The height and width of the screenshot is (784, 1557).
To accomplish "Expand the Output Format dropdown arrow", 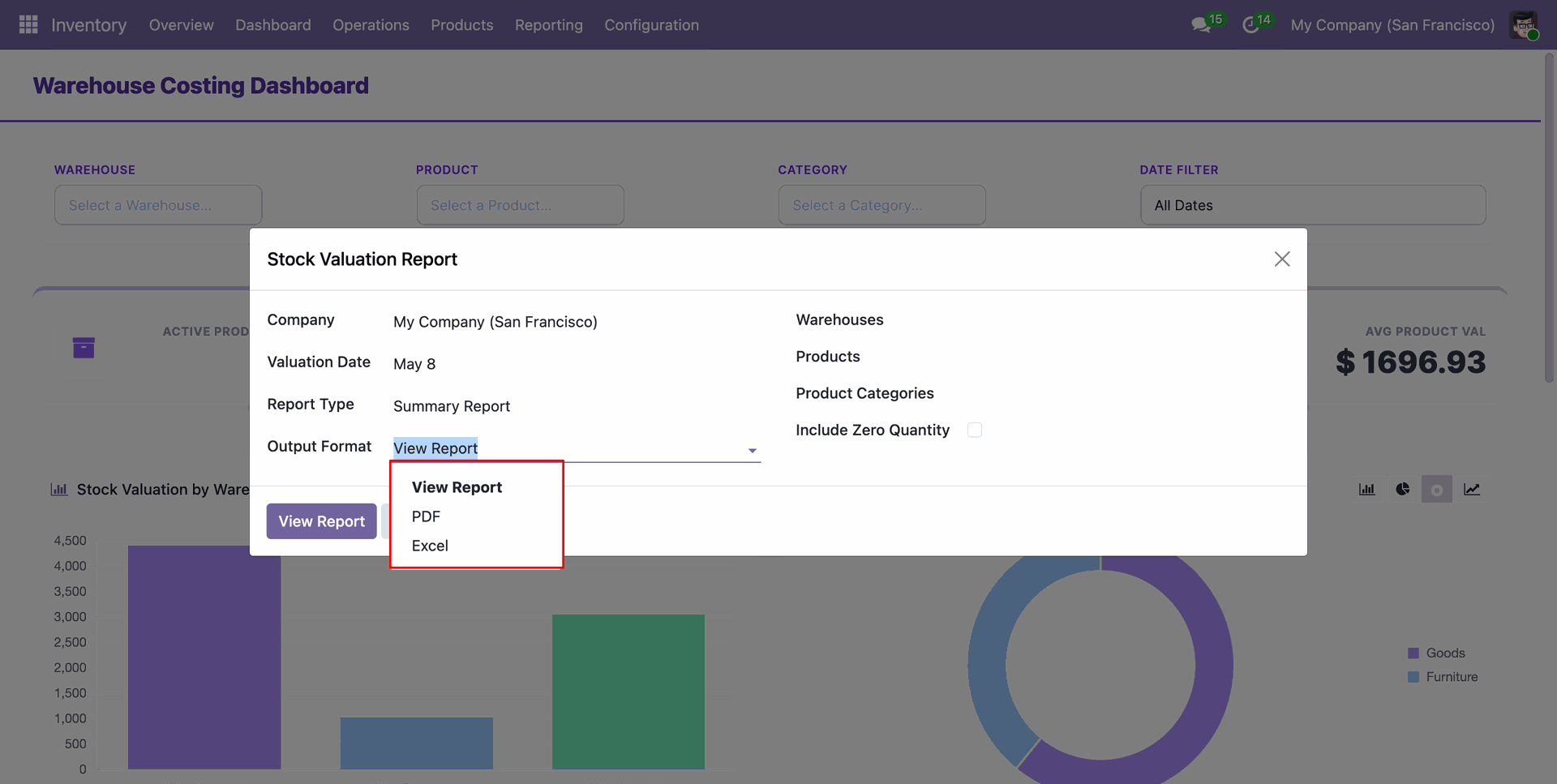I will coord(752,450).
